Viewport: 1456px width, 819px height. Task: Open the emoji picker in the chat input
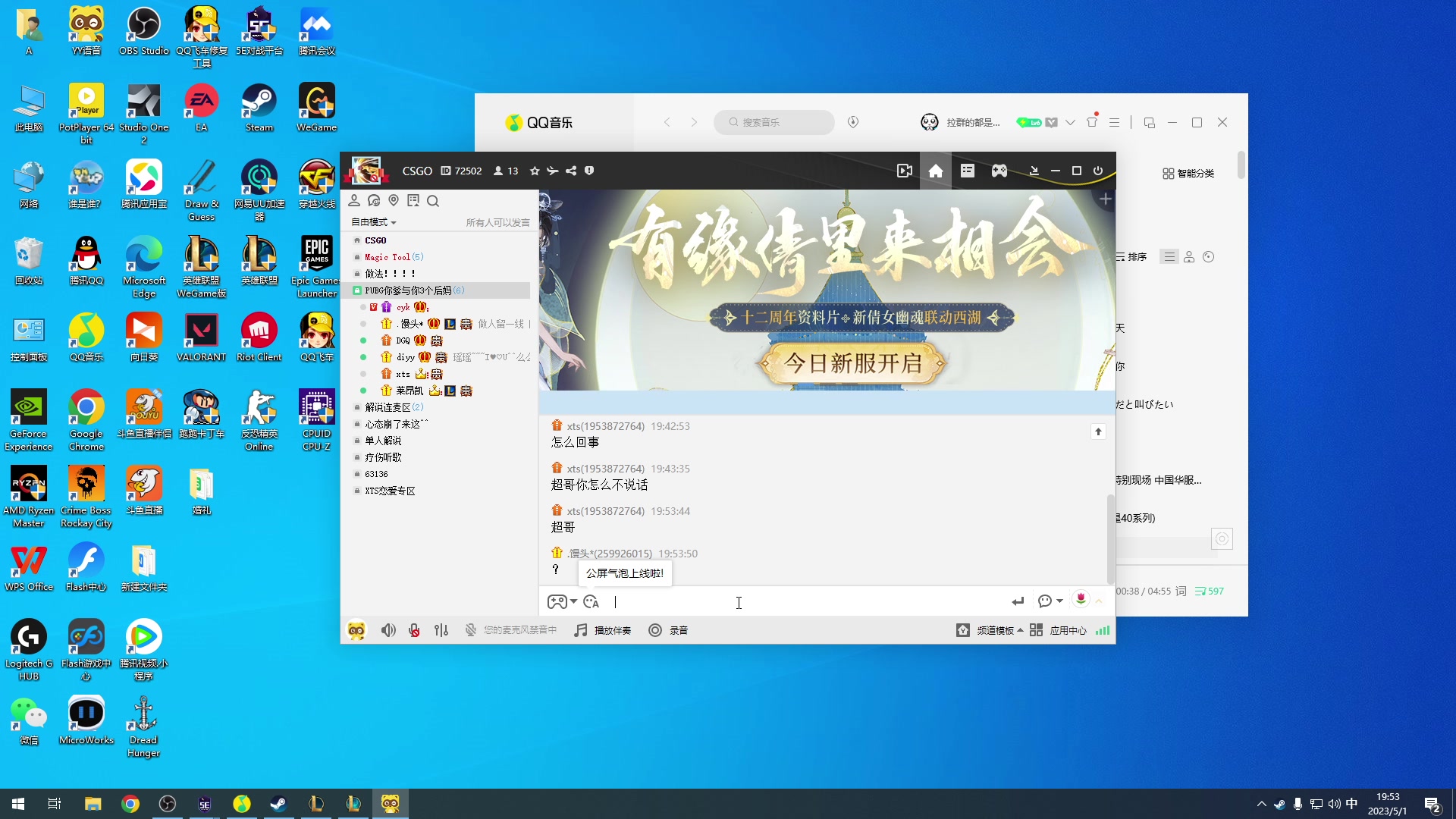click(591, 601)
